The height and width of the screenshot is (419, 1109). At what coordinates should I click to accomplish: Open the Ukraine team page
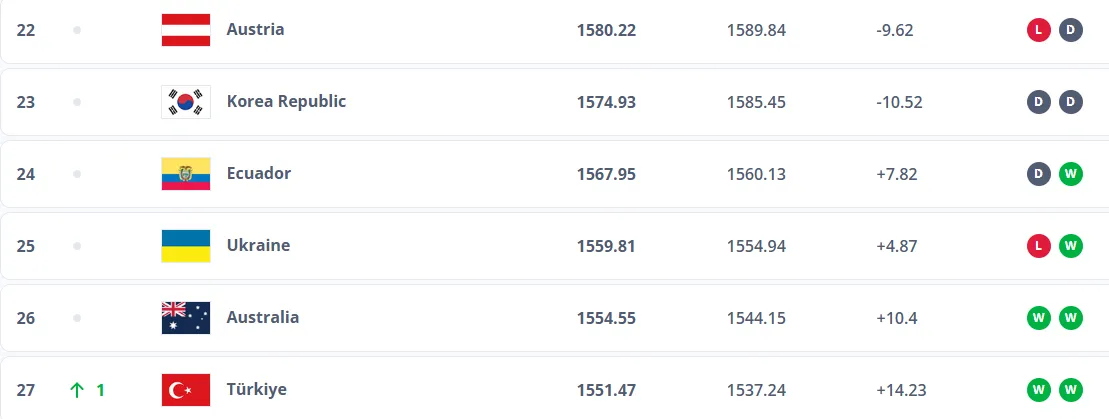point(258,246)
